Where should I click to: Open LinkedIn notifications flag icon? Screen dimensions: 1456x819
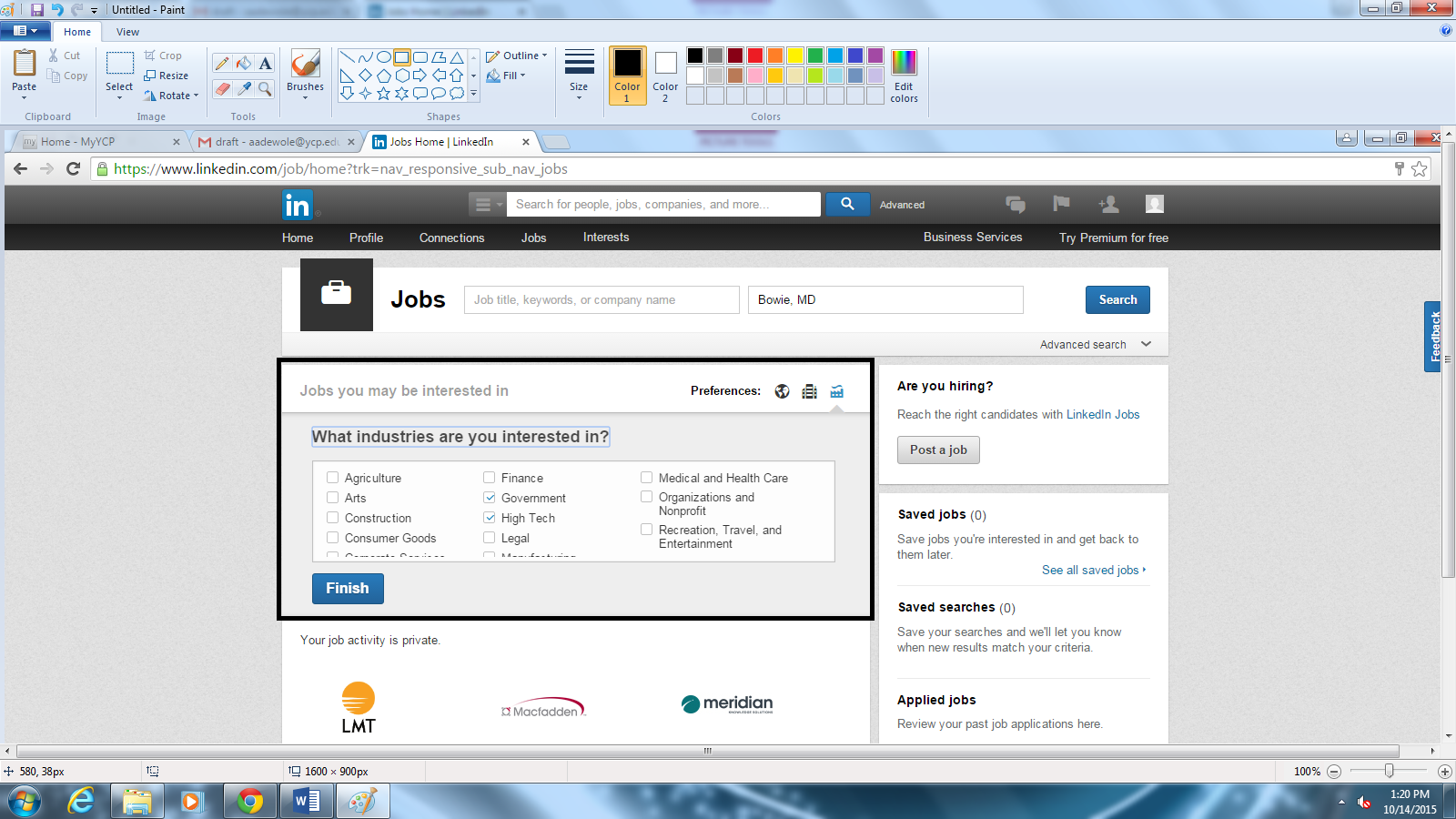click(x=1061, y=204)
